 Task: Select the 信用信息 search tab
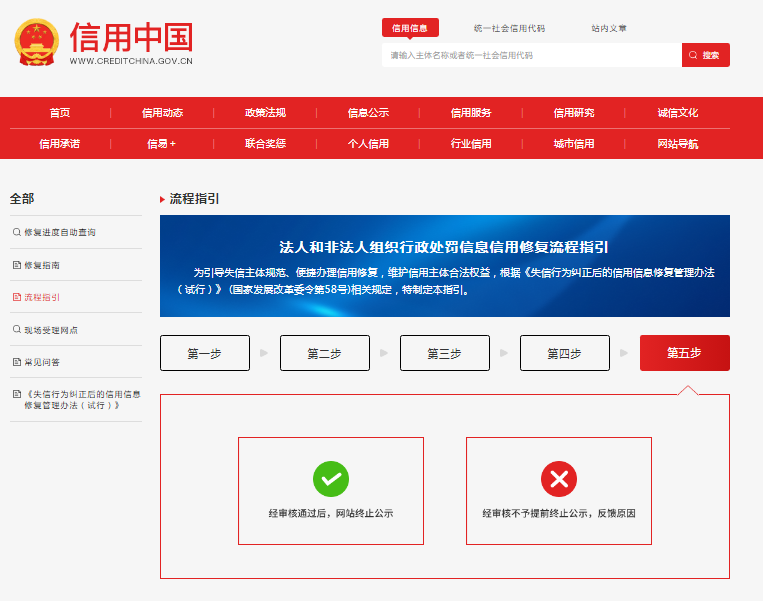pos(410,29)
